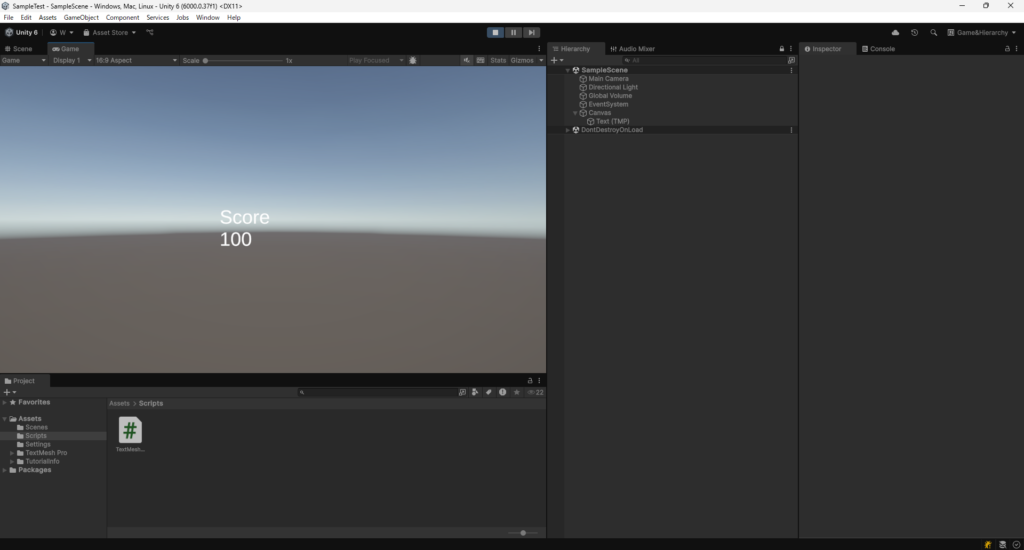Filter project by label tag icon
The width and height of the screenshot is (1024, 550).
point(488,392)
